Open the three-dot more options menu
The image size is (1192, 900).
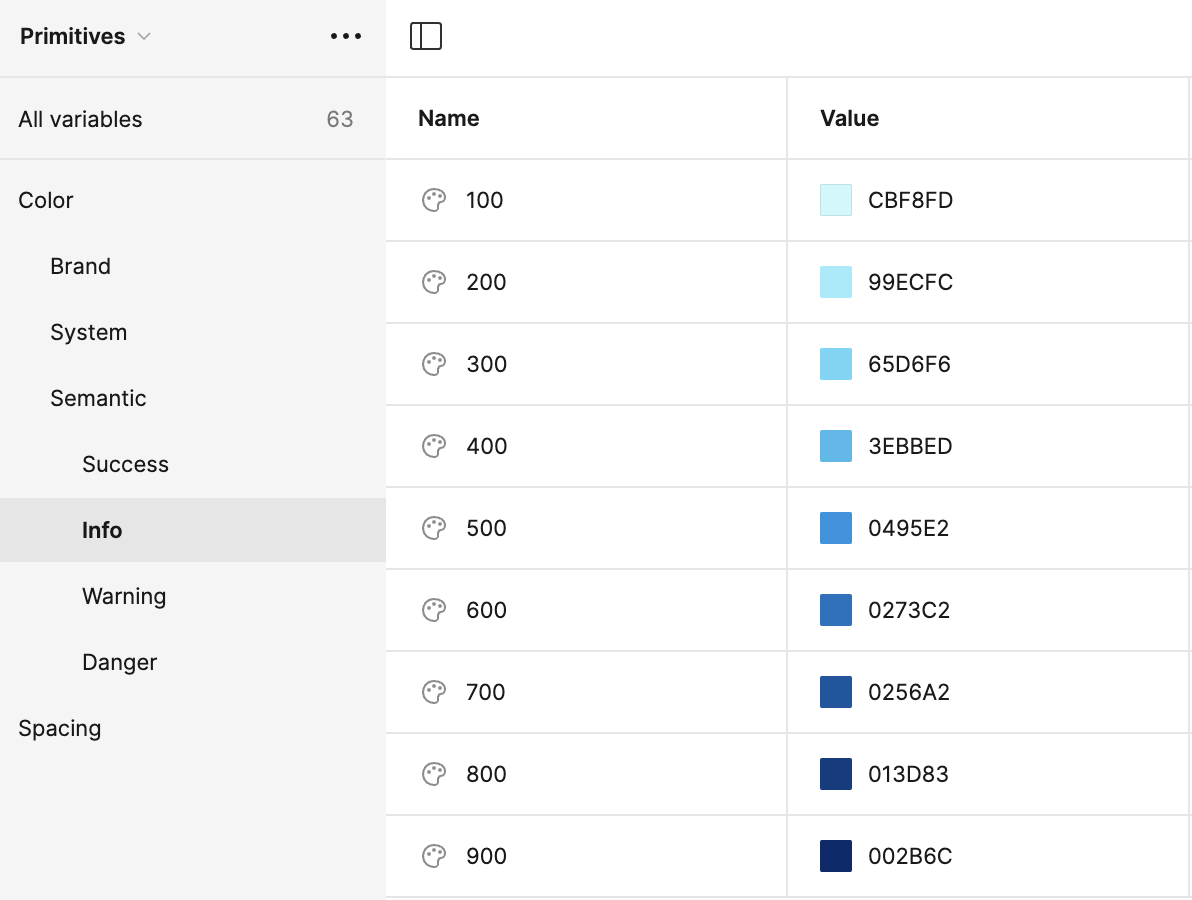(346, 37)
